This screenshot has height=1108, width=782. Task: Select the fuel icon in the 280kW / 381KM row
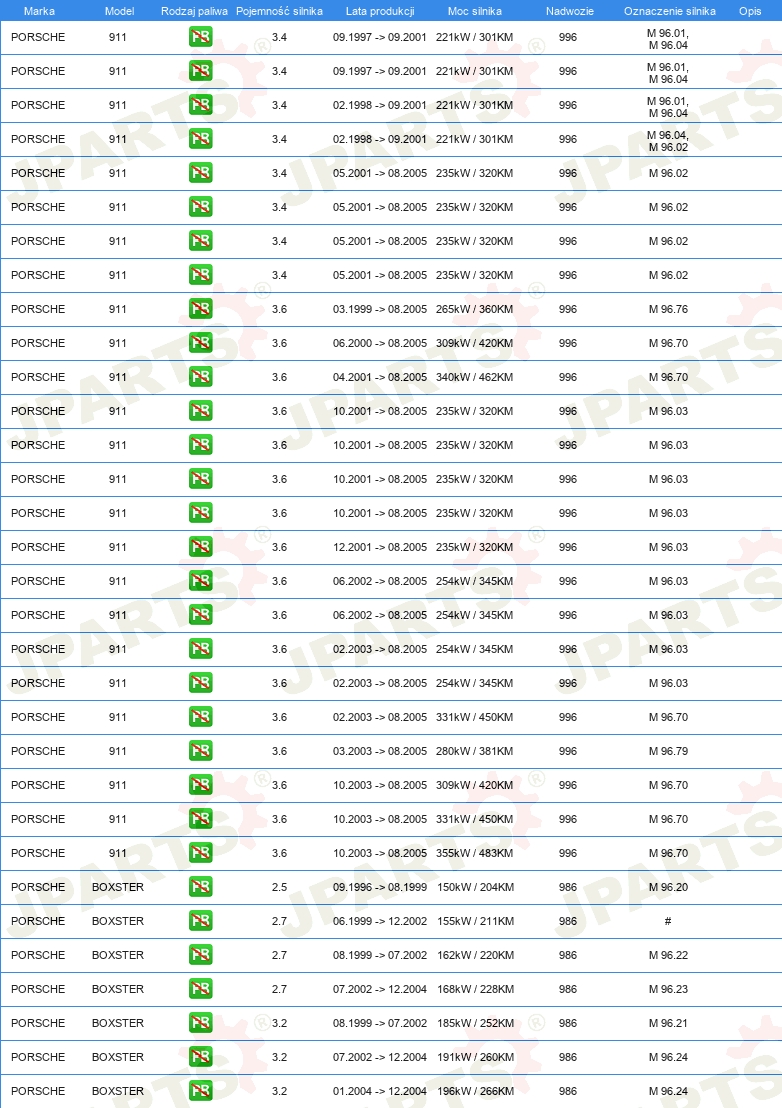tap(201, 751)
